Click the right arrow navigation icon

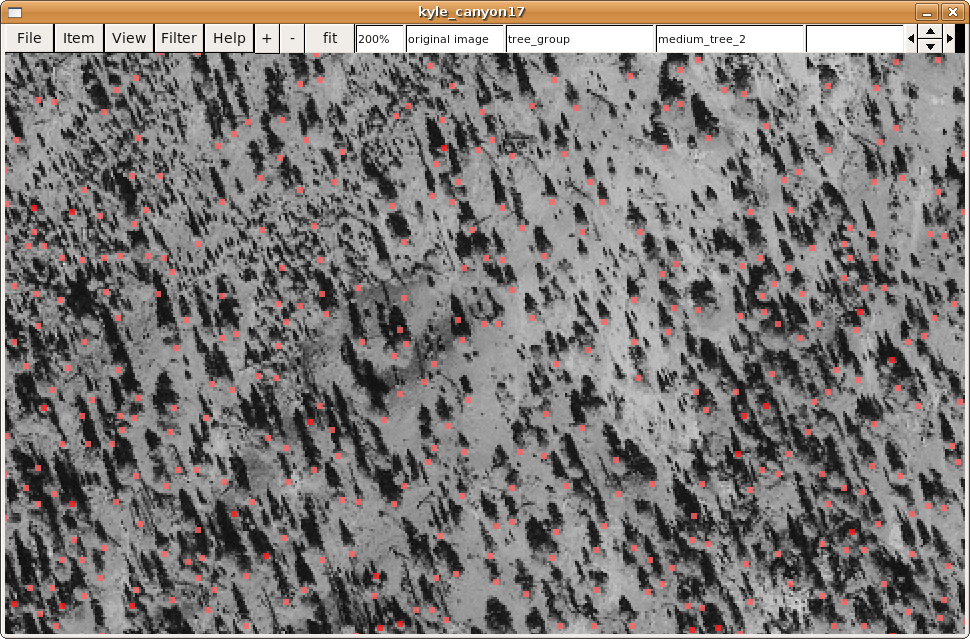[x=950, y=39]
